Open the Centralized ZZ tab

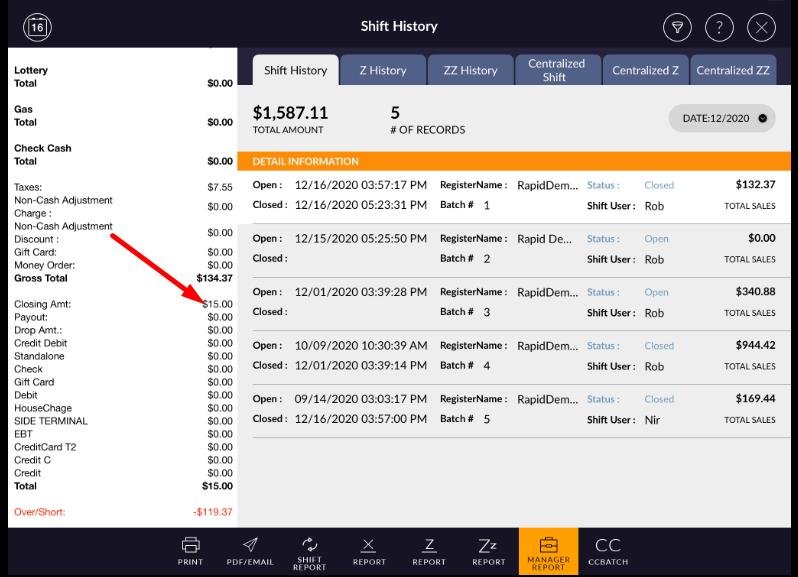[733, 70]
